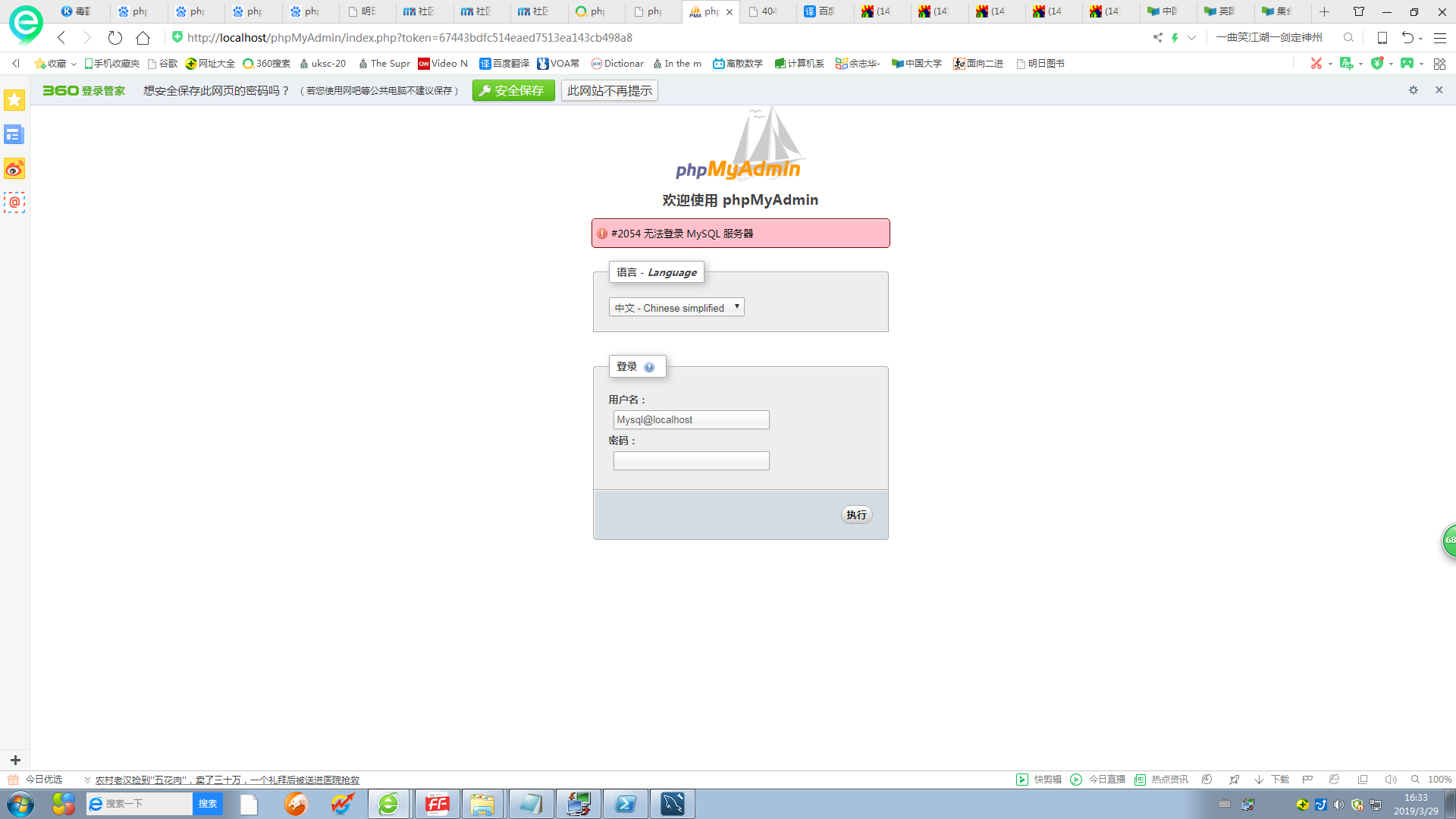Open the 收藏 favorites dropdown
Viewport: 1456px width, 819px height.
click(x=55, y=64)
